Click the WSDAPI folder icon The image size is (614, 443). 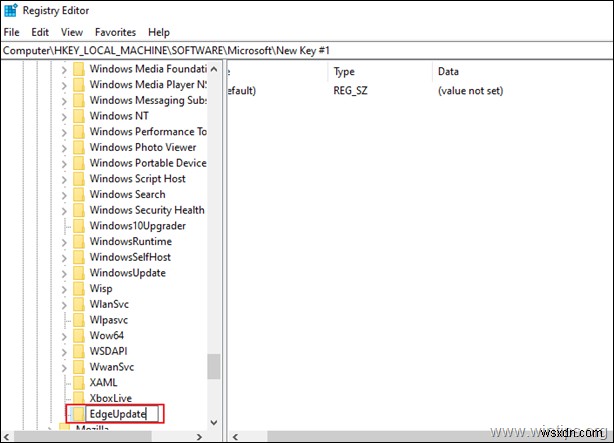[x=79, y=351]
